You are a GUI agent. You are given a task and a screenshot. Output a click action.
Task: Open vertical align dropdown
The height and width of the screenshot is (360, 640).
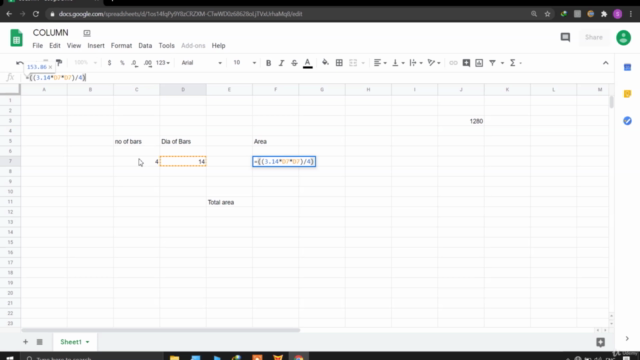click(x=398, y=63)
